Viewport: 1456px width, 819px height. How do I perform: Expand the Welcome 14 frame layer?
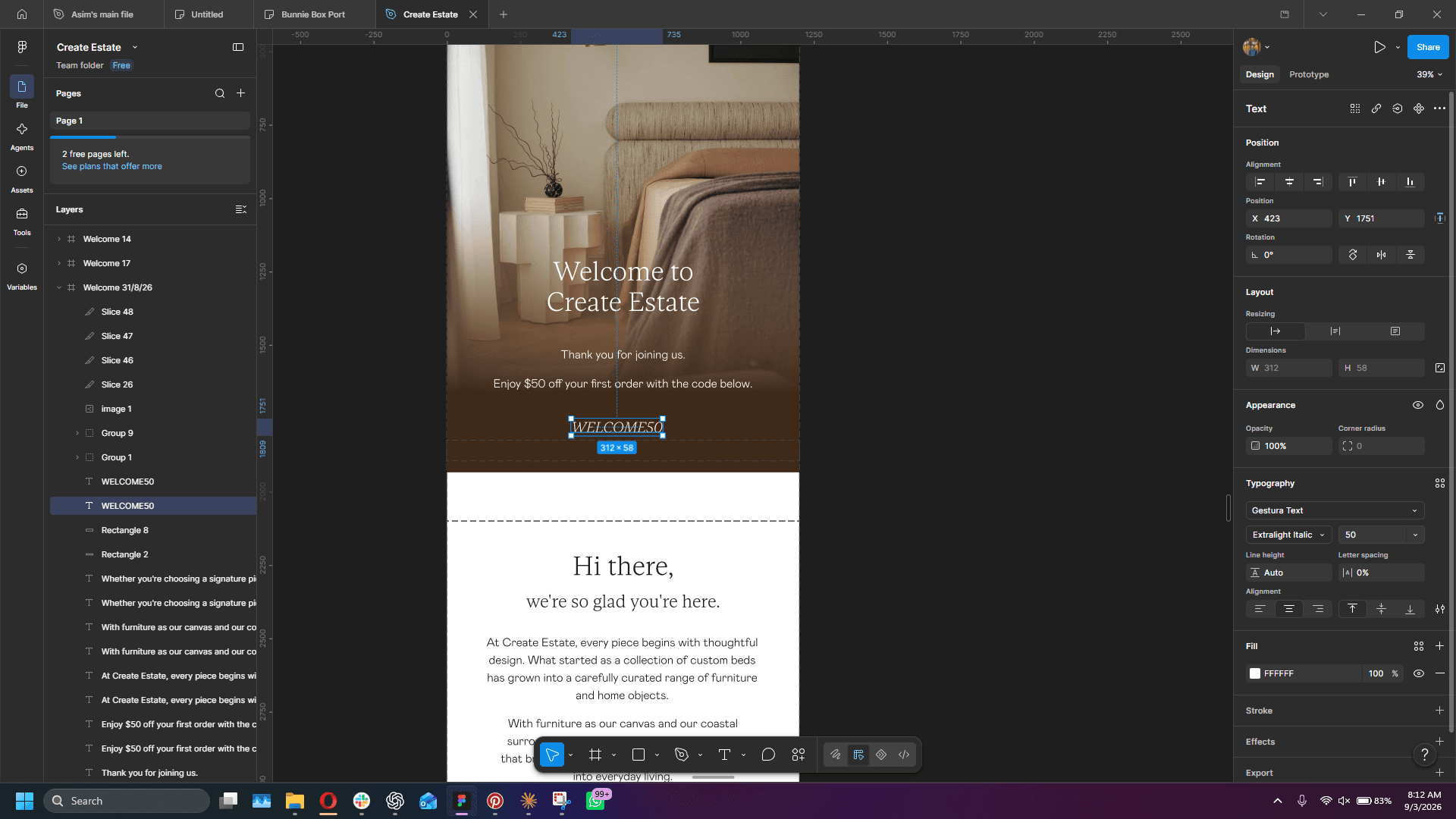tap(59, 239)
